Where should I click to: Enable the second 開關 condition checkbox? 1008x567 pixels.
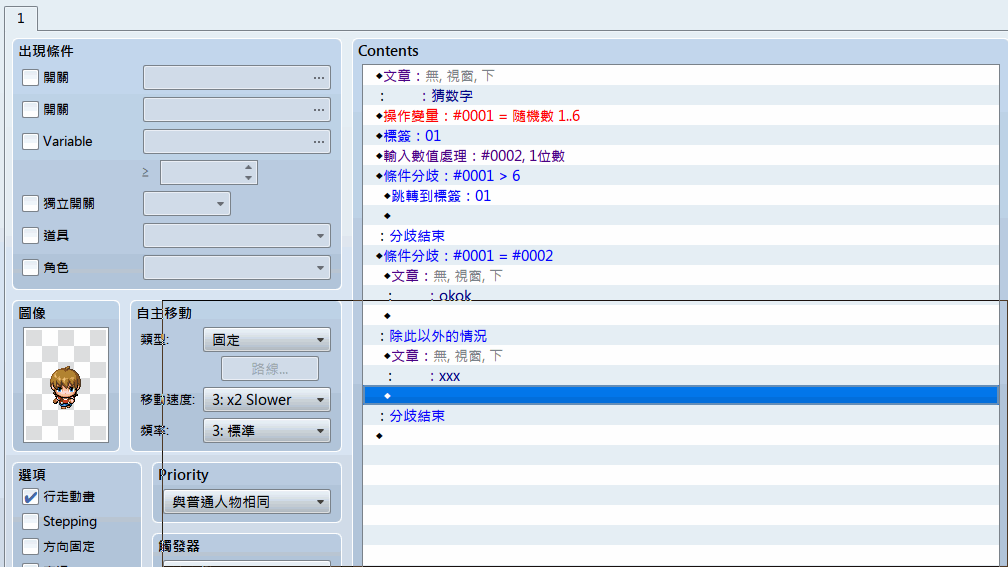[30, 109]
